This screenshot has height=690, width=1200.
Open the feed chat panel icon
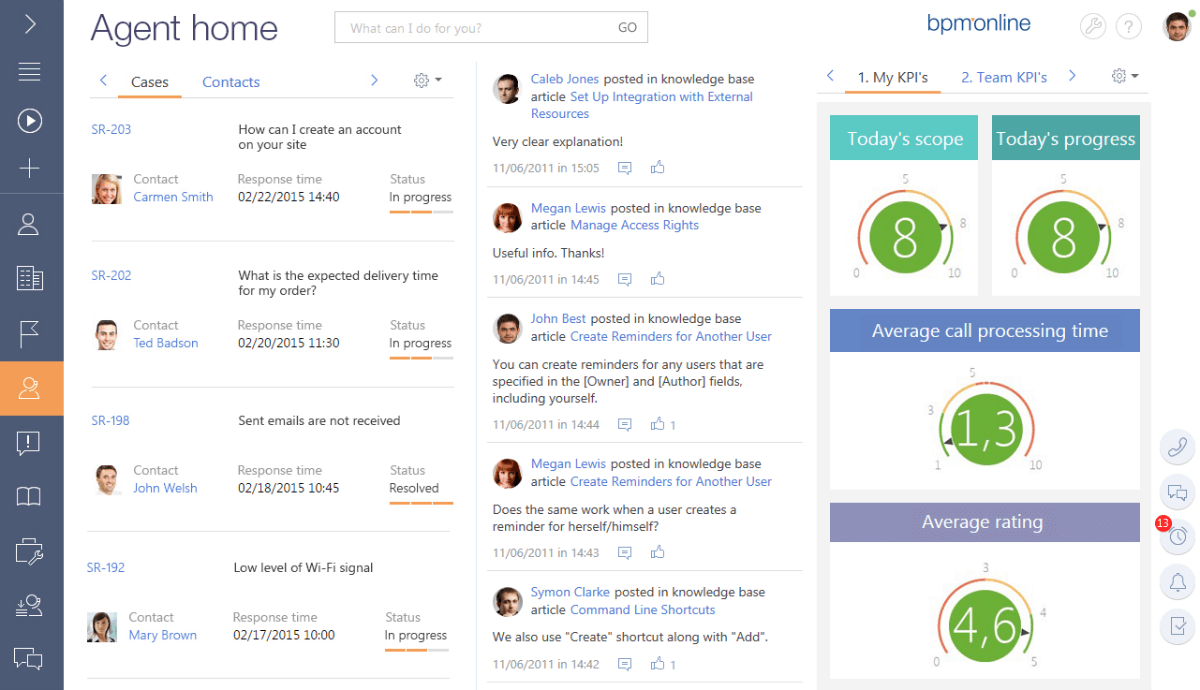(x=1178, y=492)
